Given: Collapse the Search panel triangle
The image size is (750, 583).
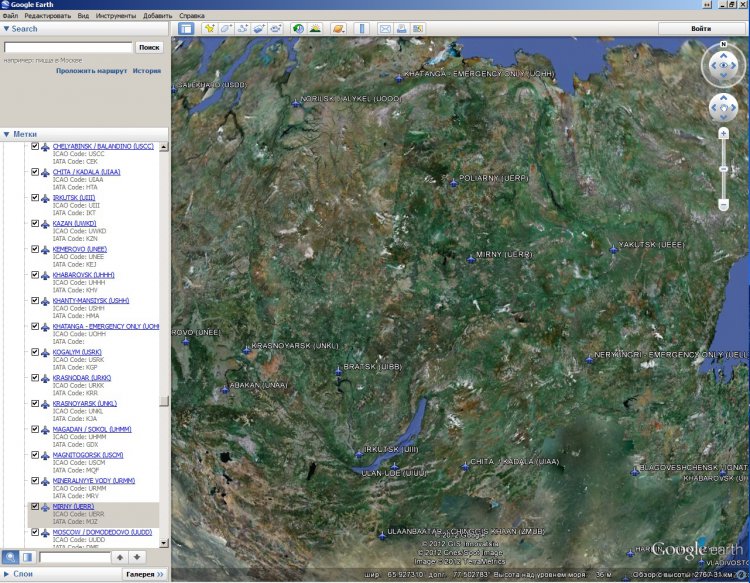Looking at the screenshot, I should click(x=6, y=29).
